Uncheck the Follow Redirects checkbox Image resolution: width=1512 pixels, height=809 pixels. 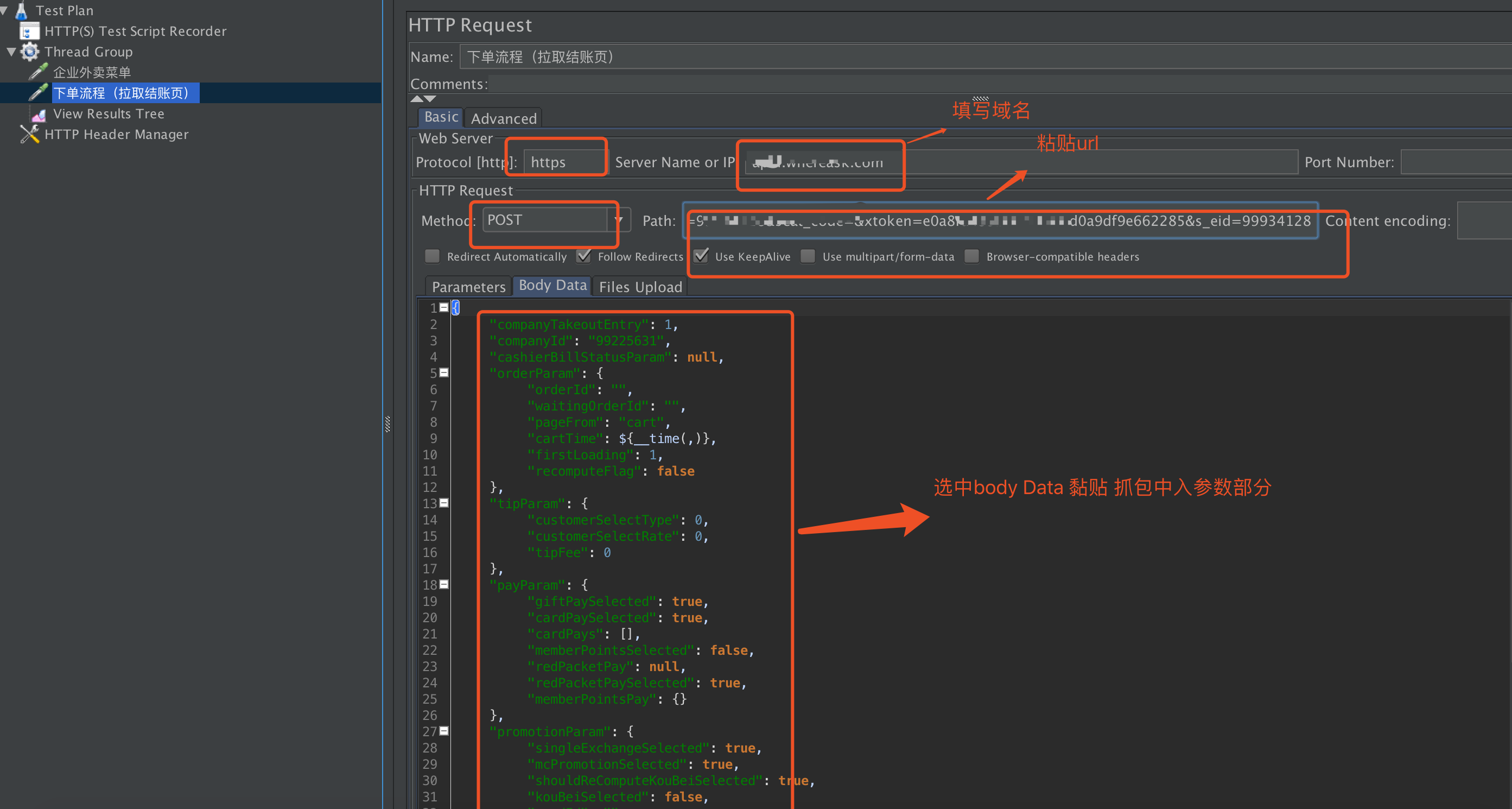[583, 257]
